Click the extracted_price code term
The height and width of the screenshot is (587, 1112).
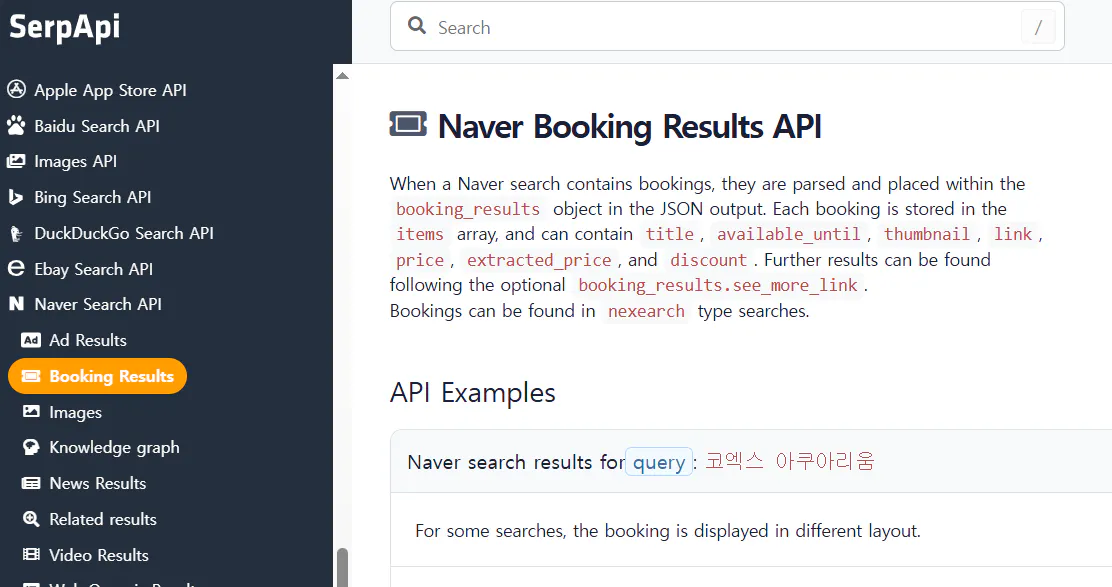(539, 260)
